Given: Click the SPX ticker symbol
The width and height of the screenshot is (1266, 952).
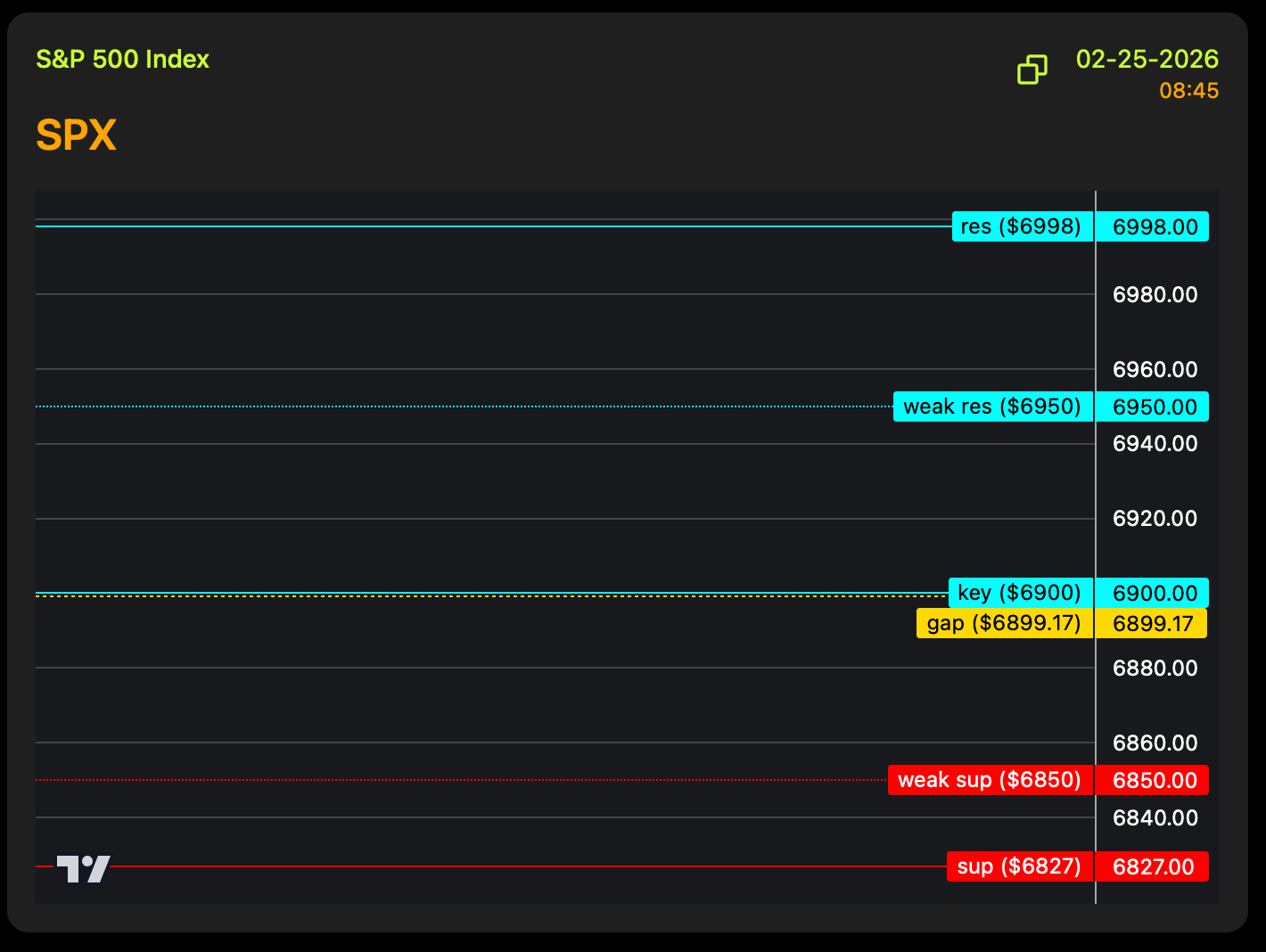Looking at the screenshot, I should [x=77, y=135].
